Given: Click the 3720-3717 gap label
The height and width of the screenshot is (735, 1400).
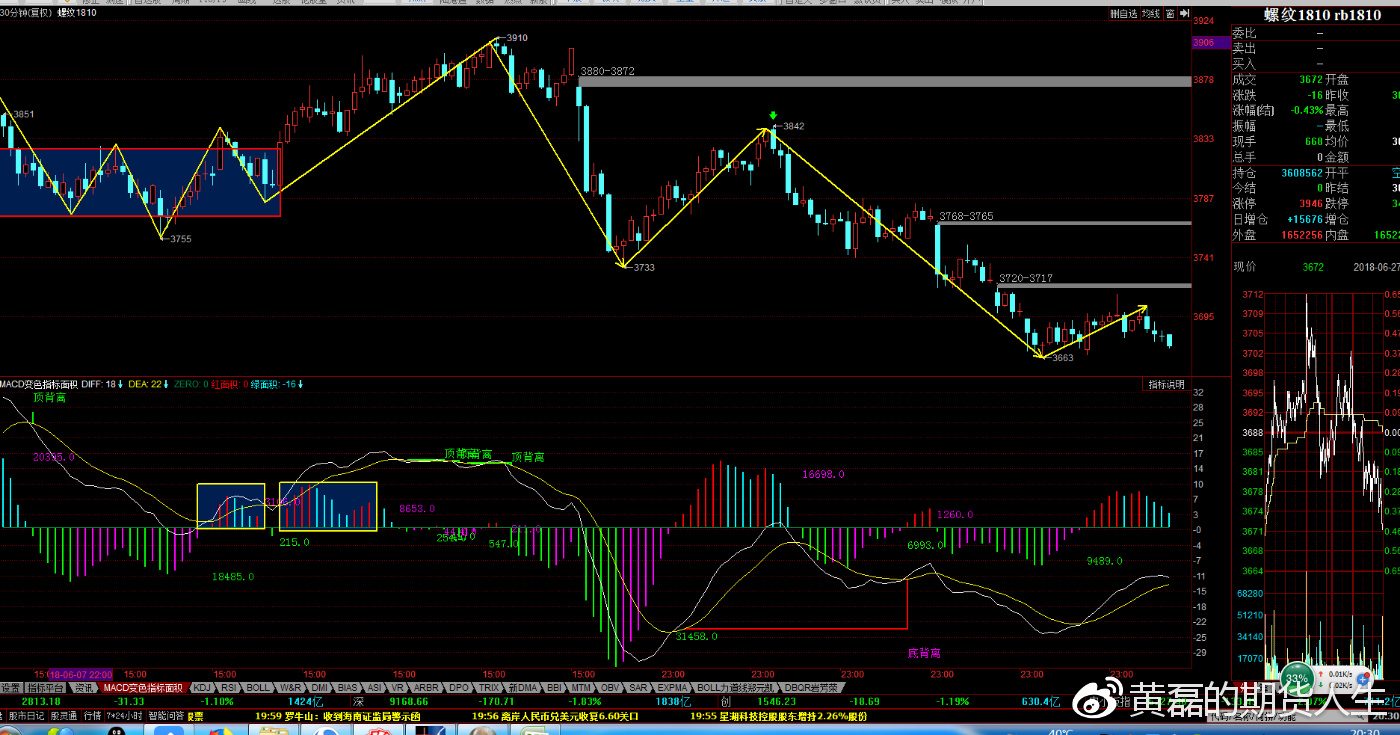Looking at the screenshot, I should tap(1025, 278).
